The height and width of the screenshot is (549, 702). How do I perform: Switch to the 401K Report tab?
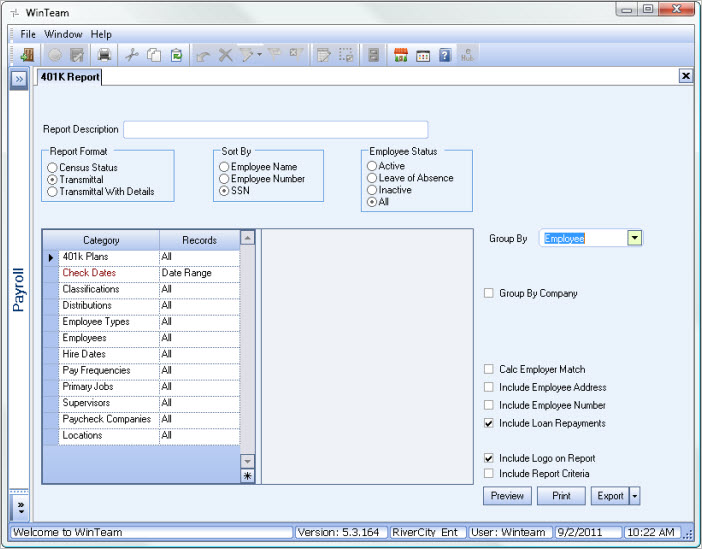click(x=70, y=76)
